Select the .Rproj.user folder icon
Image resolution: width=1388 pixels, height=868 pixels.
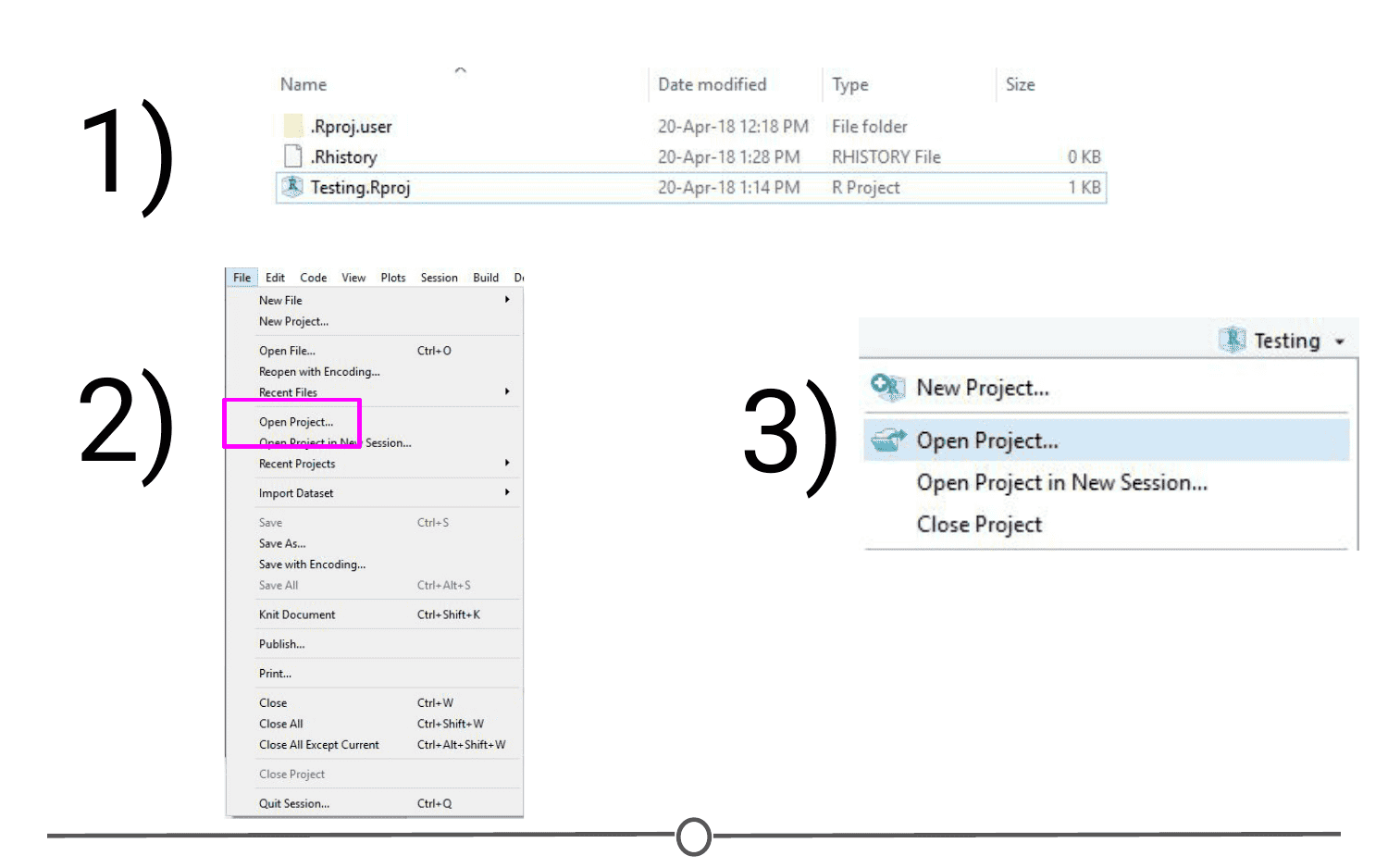click(x=293, y=126)
